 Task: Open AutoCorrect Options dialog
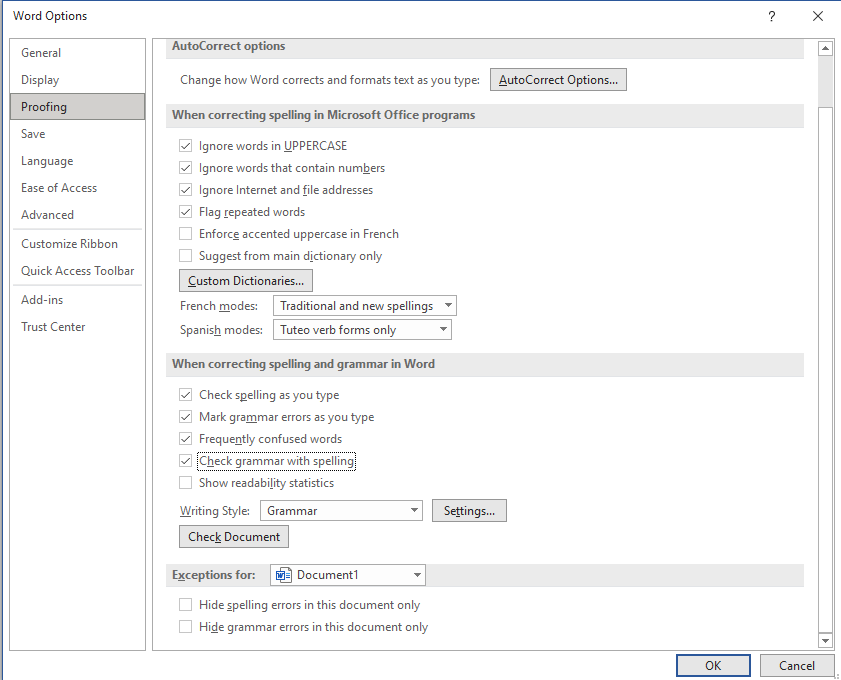click(558, 80)
